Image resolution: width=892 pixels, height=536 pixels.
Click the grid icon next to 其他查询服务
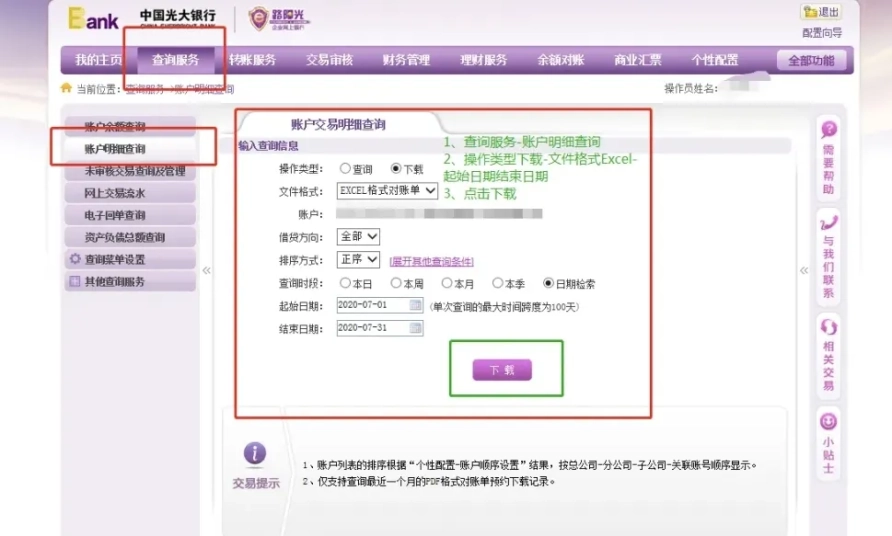tap(75, 281)
